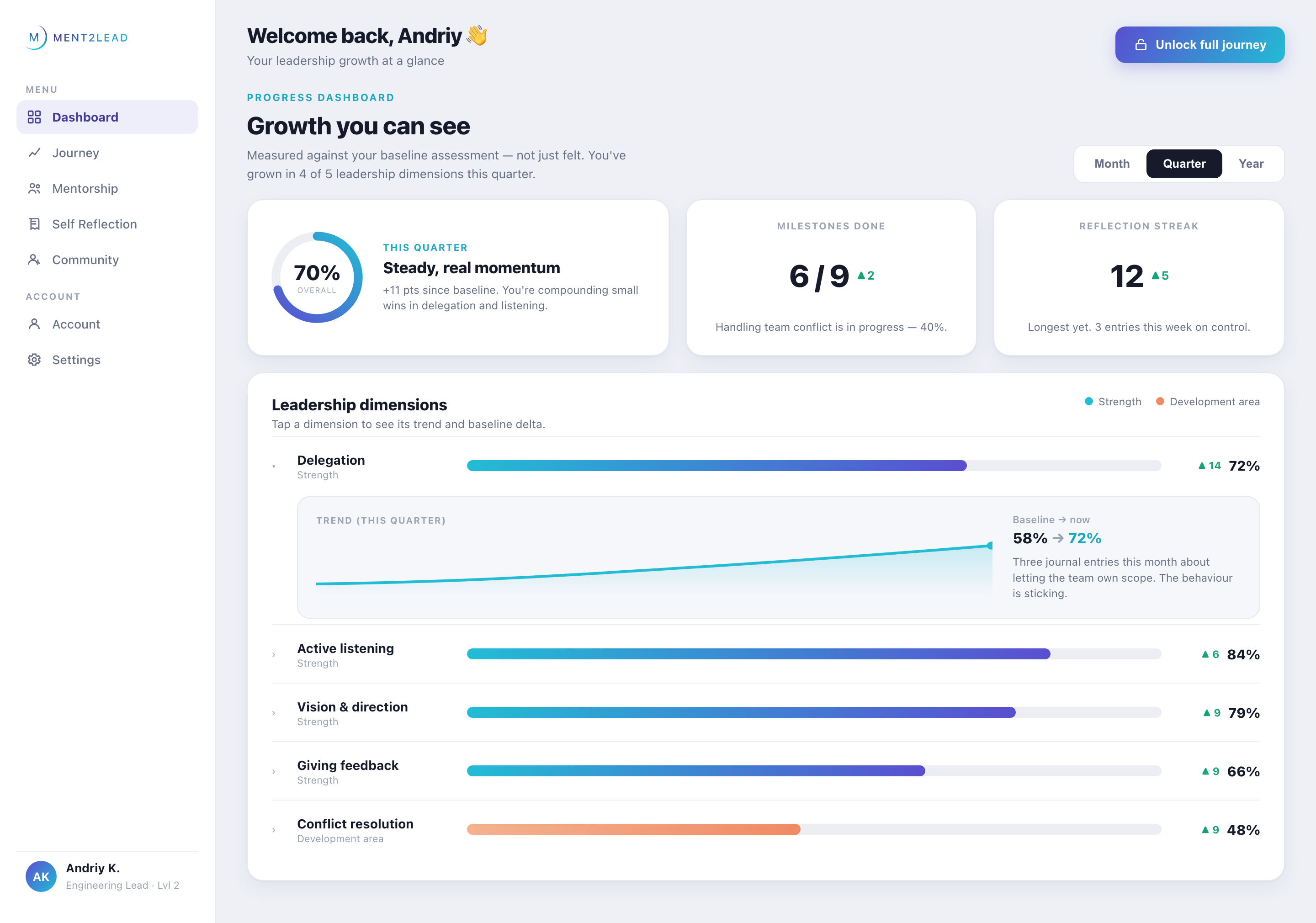Image resolution: width=1316 pixels, height=923 pixels.
Task: Click the 79% Vision score
Action: 1244,713
